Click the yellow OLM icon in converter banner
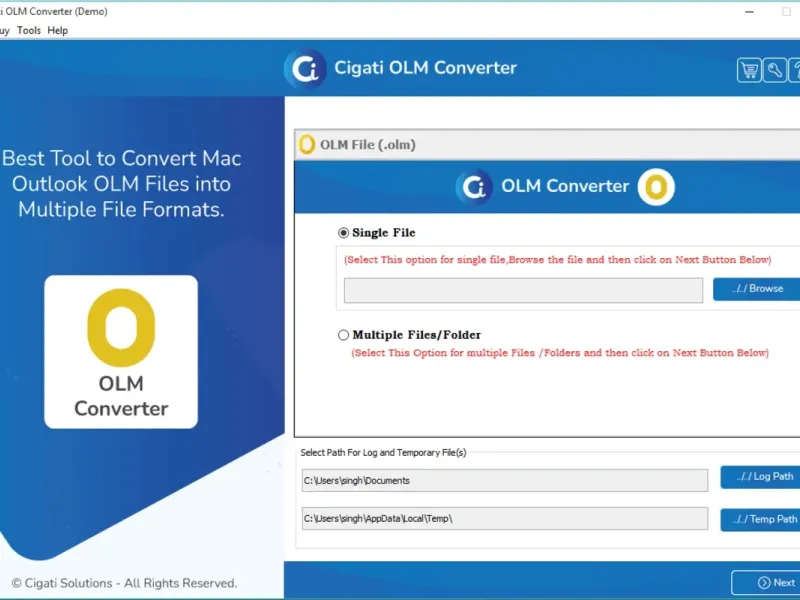This screenshot has height=600, width=800. coord(656,187)
